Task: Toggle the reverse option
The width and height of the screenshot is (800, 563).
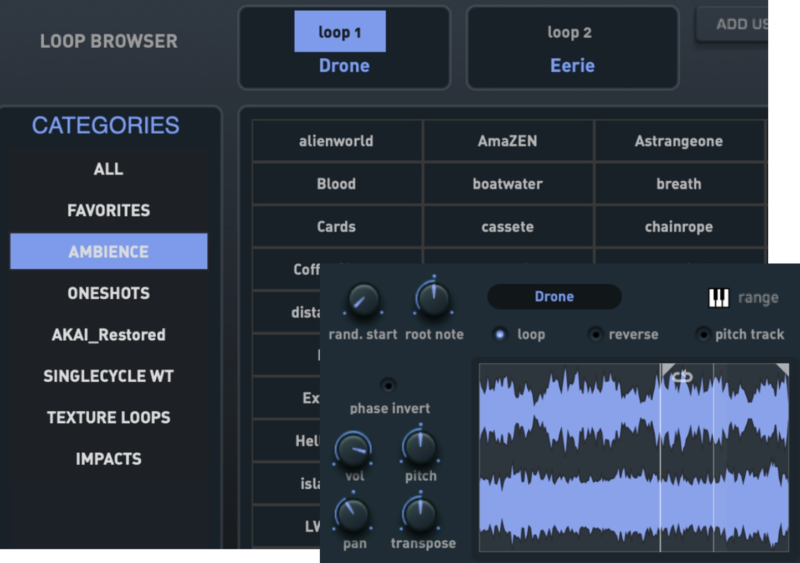Action: click(x=595, y=334)
